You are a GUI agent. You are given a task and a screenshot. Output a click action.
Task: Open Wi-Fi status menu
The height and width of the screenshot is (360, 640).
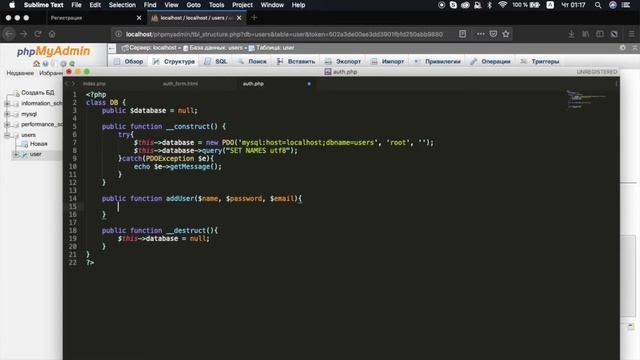(x=502, y=5)
